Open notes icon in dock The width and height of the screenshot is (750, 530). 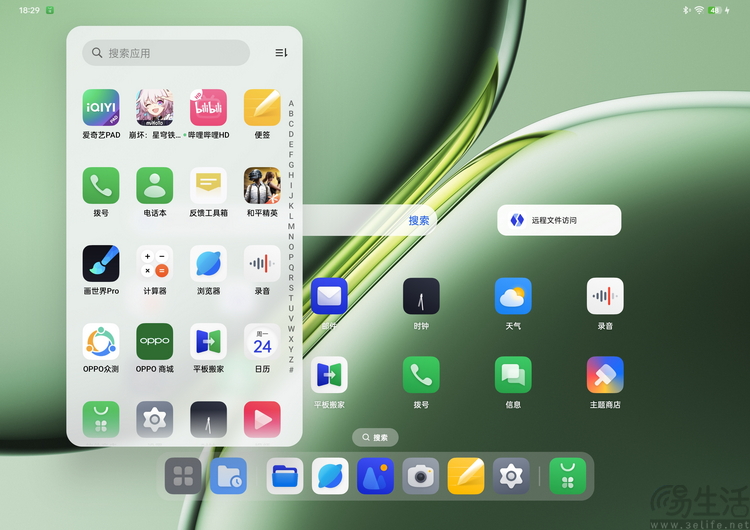click(x=466, y=476)
